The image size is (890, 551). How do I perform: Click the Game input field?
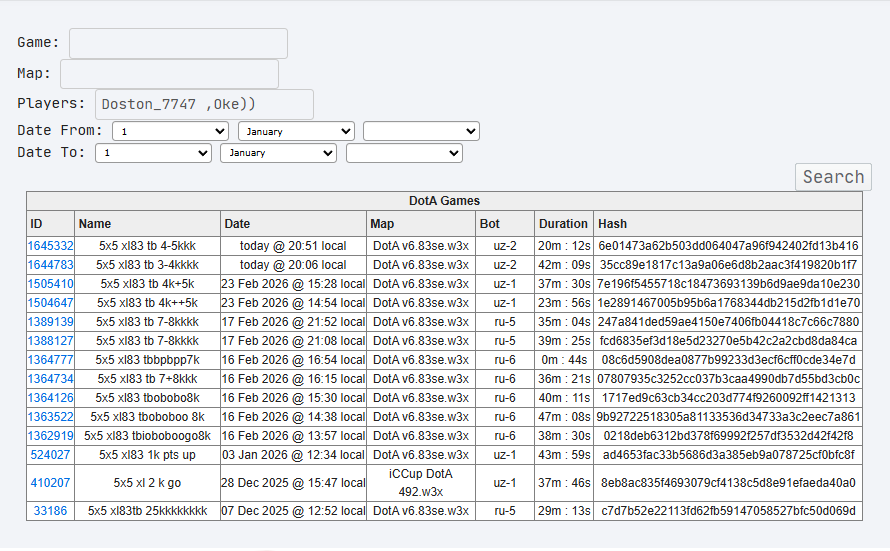pos(178,43)
